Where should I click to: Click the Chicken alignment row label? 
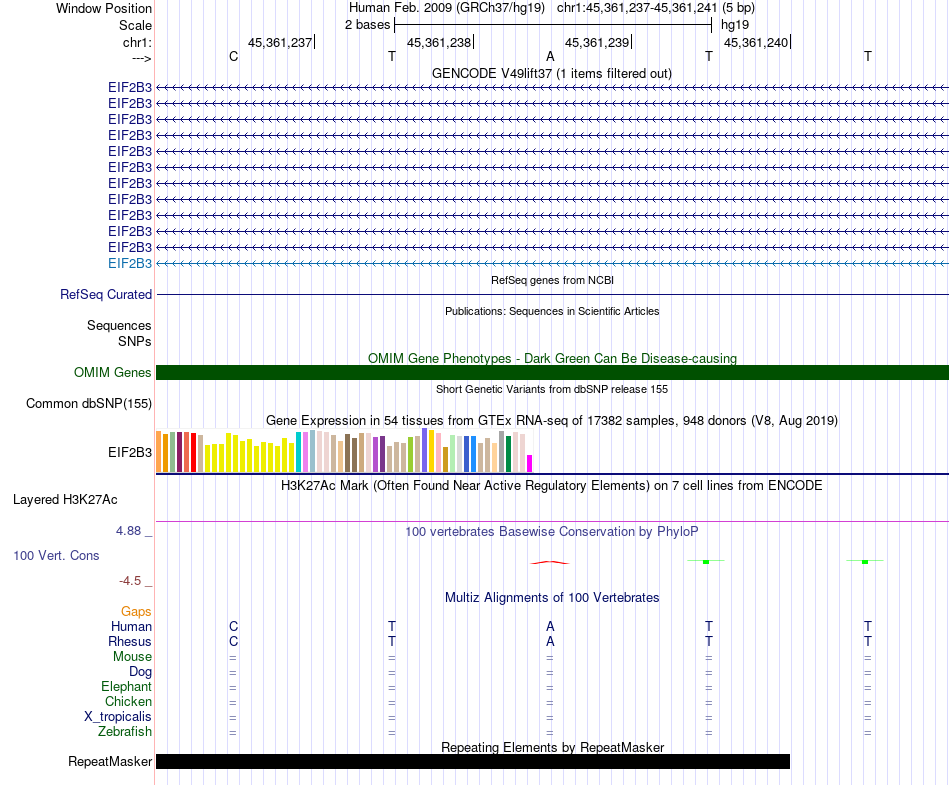point(128,701)
